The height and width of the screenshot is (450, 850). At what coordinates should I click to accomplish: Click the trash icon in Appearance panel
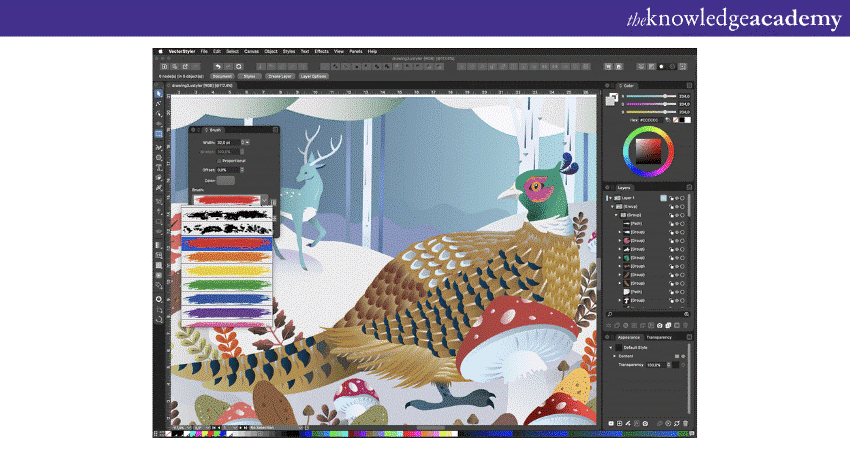[686, 424]
